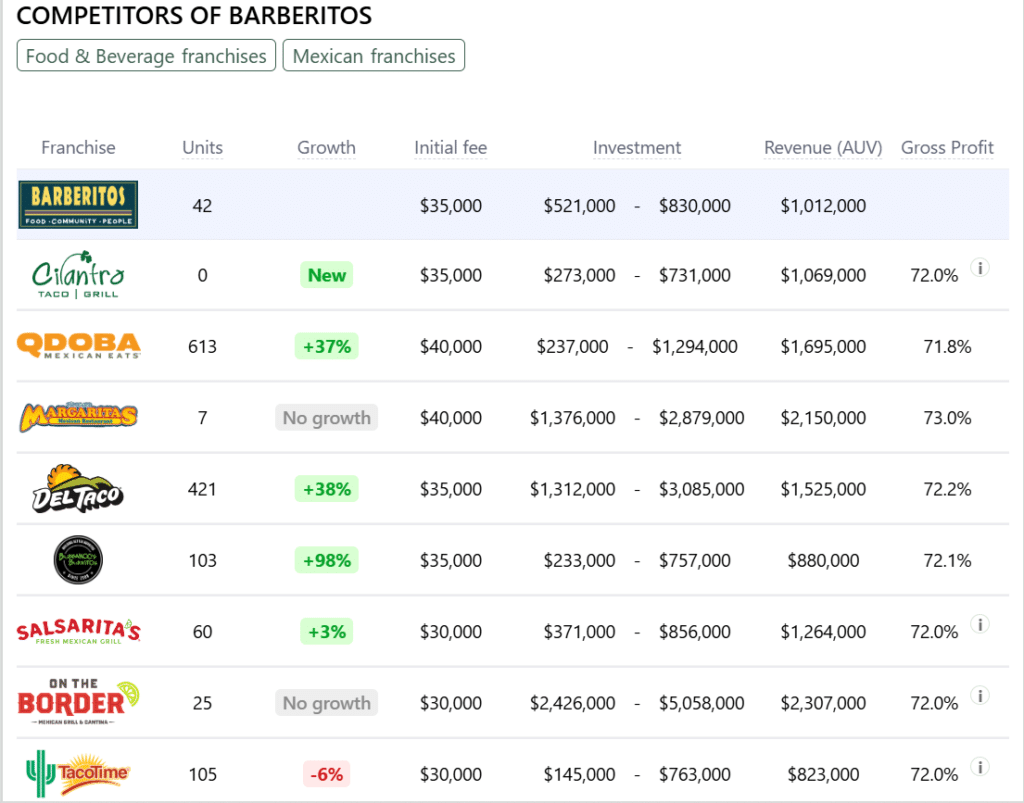Image resolution: width=1024 pixels, height=803 pixels.
Task: Select Barberitos' $521,000 minimum investment
Action: [579, 206]
